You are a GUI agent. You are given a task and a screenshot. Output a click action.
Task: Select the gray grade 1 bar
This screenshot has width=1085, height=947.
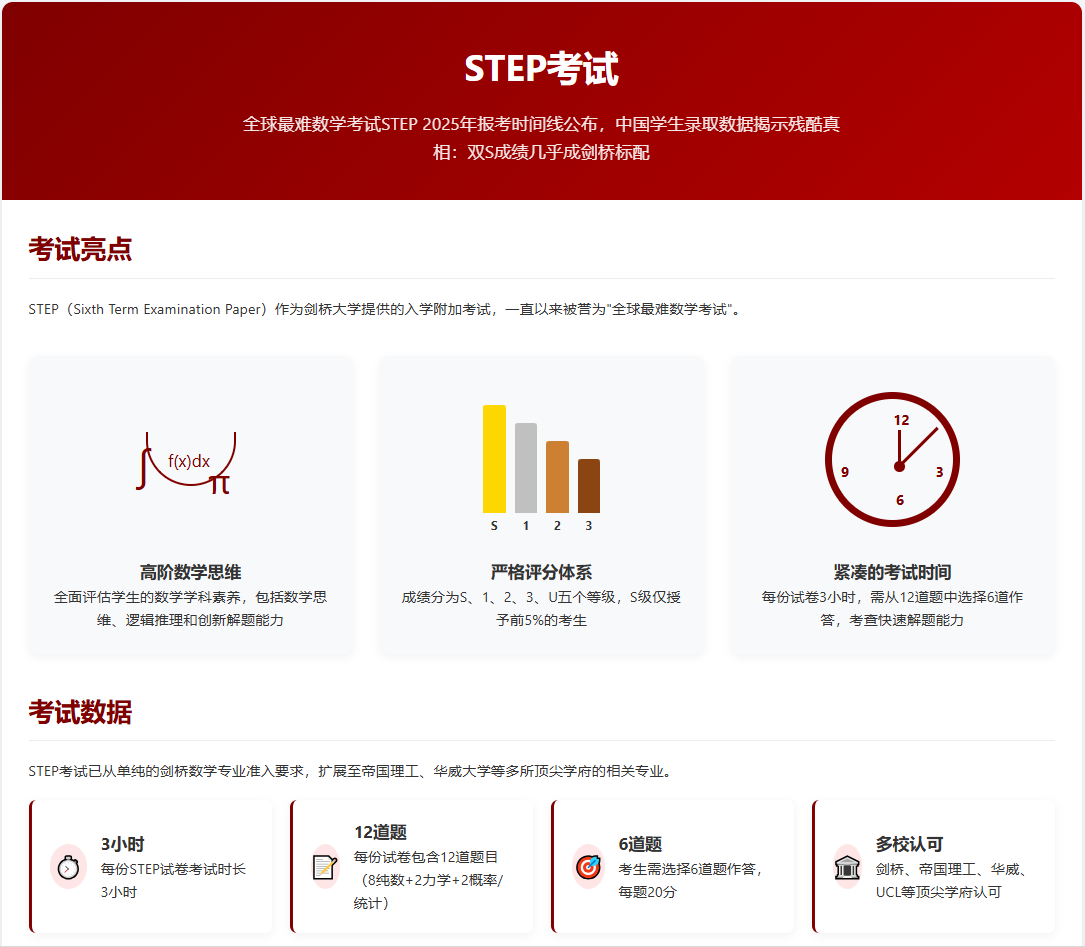pyautogui.click(x=526, y=468)
